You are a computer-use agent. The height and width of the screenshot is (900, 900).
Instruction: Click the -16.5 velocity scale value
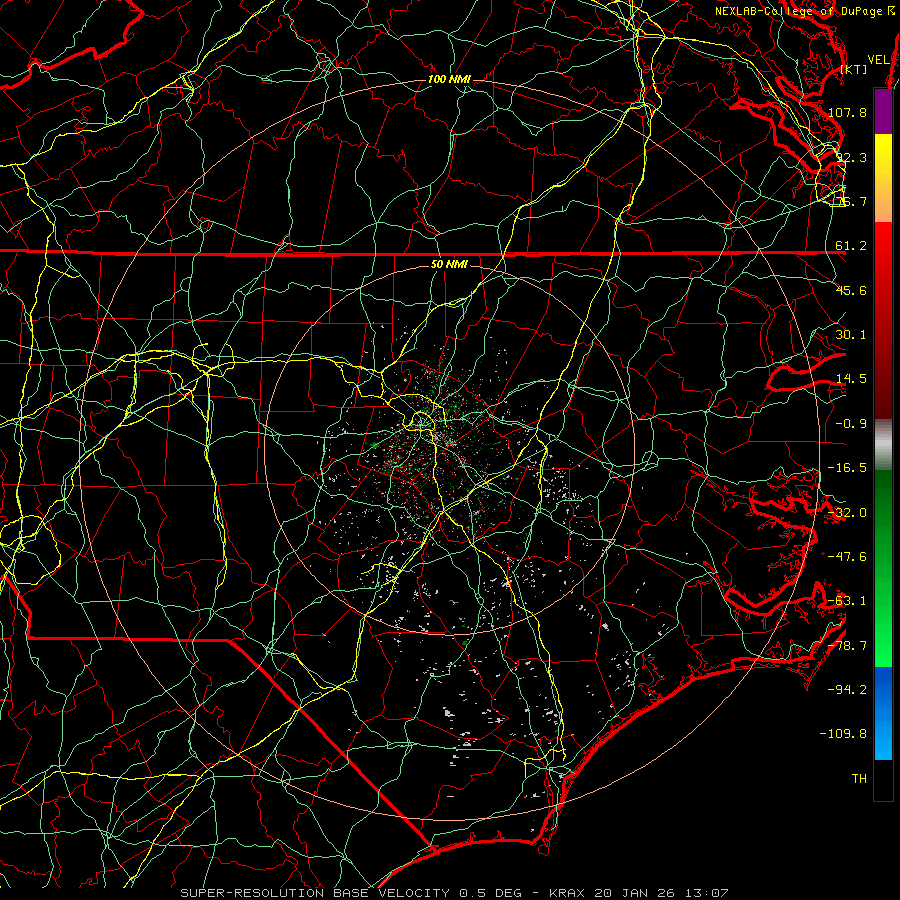[848, 468]
